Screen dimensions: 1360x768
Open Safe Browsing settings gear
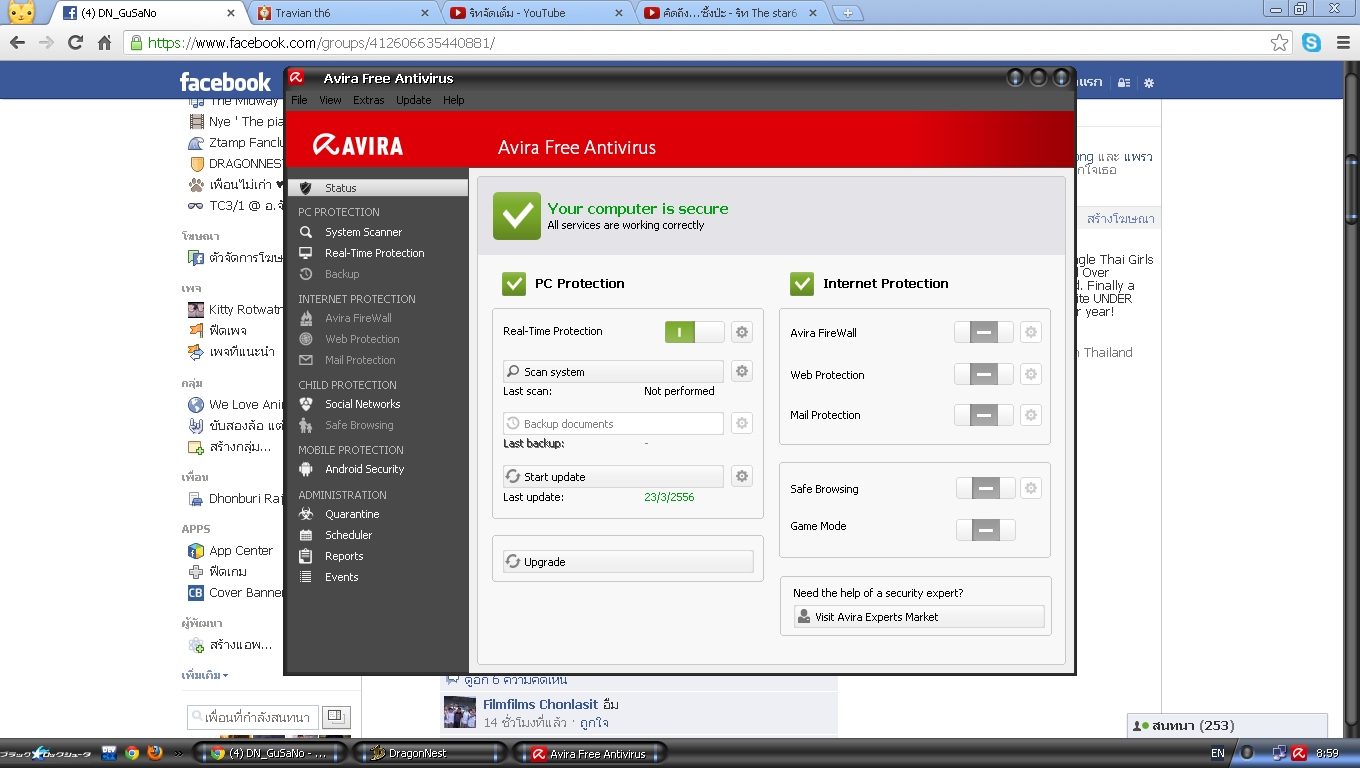click(1031, 489)
